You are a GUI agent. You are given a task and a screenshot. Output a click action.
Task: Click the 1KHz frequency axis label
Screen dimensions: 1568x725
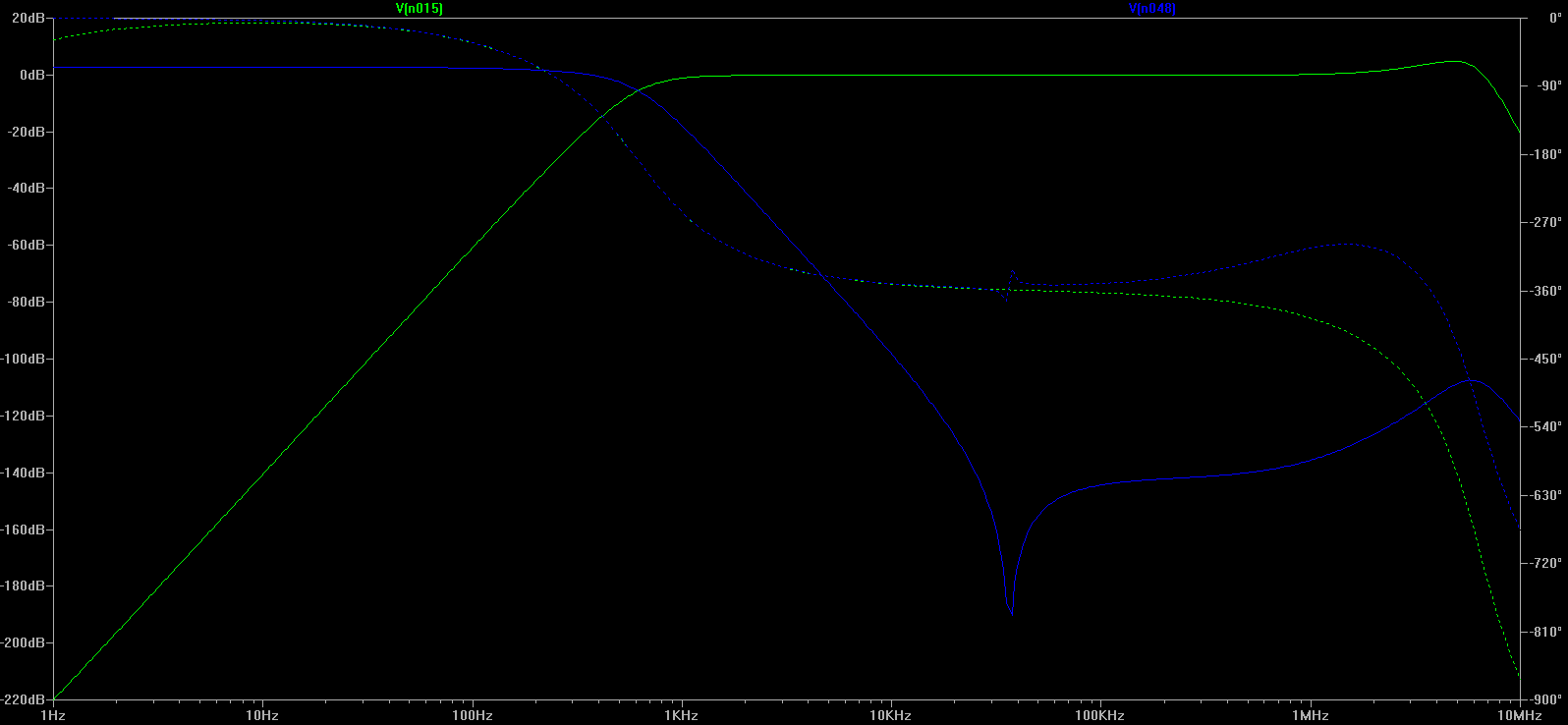[x=681, y=715]
